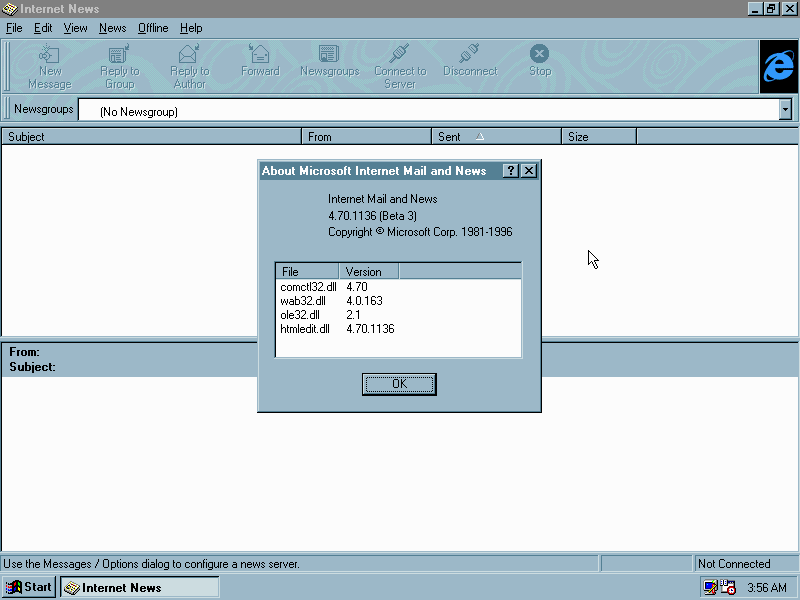The image size is (800, 600).
Task: Click the Subject column header
Action: coord(151,137)
